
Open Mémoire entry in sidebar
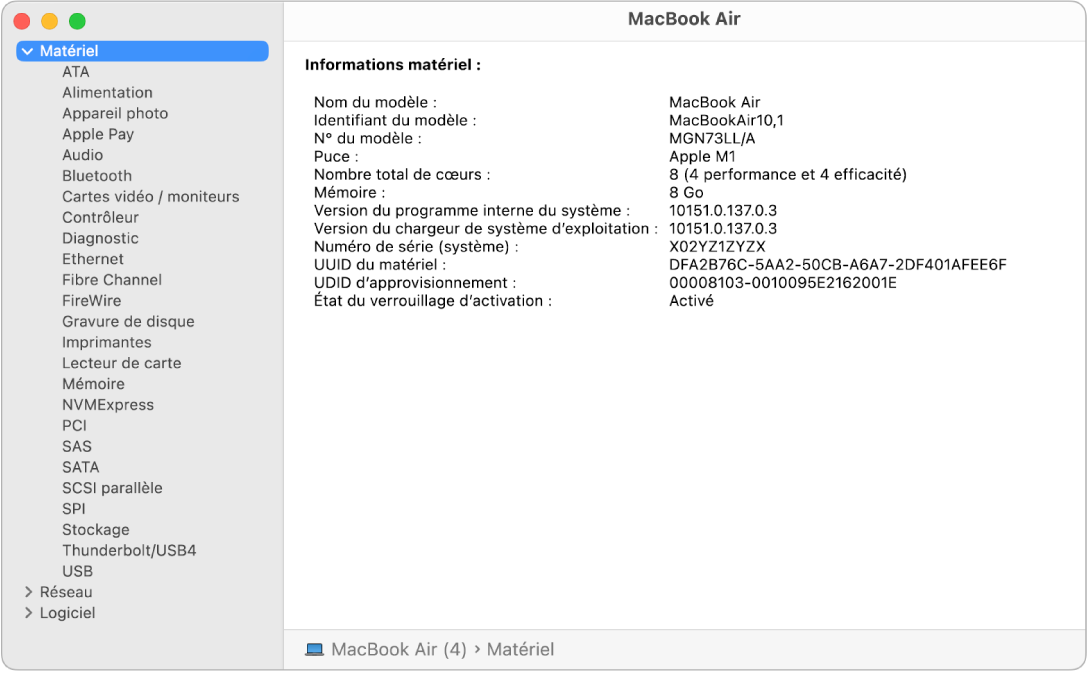tap(94, 384)
